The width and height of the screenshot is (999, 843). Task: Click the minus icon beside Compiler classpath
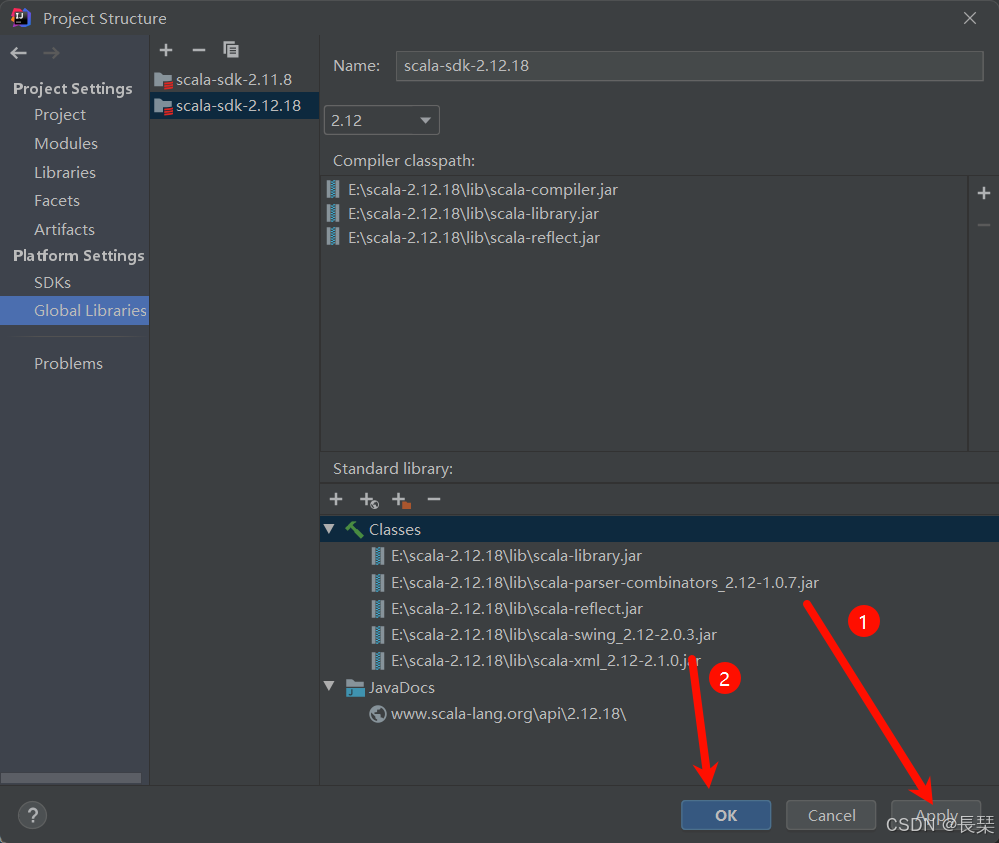click(983, 225)
